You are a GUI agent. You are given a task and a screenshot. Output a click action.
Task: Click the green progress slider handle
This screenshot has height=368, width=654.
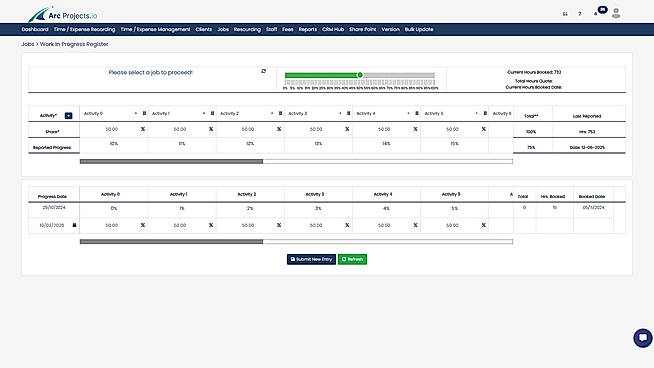pyautogui.click(x=360, y=75)
